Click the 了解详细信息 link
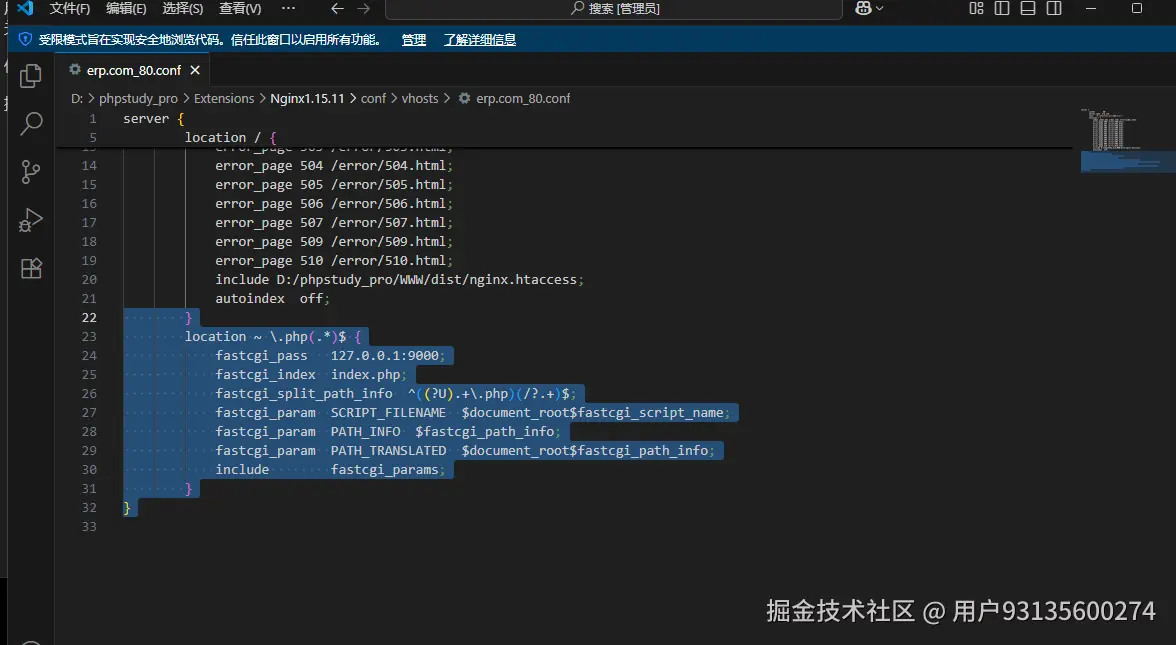This screenshot has width=1176, height=645. pyautogui.click(x=479, y=40)
